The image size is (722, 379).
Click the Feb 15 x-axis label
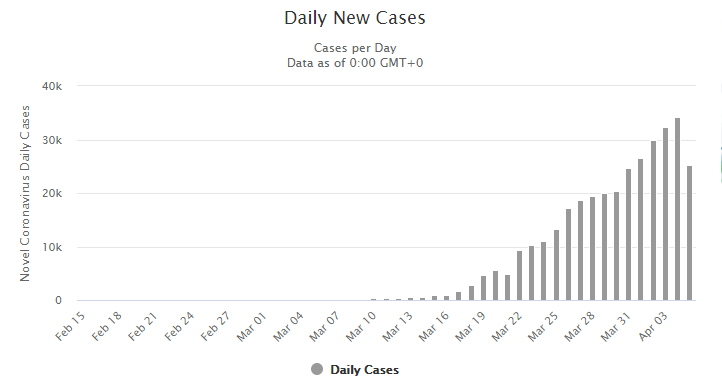point(70,326)
